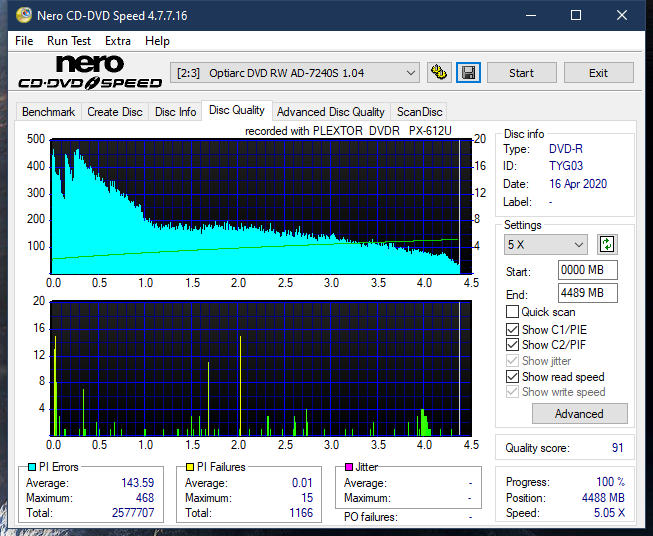Toggle Show C2/PIF checkbox
The image size is (653, 536).
click(512, 345)
